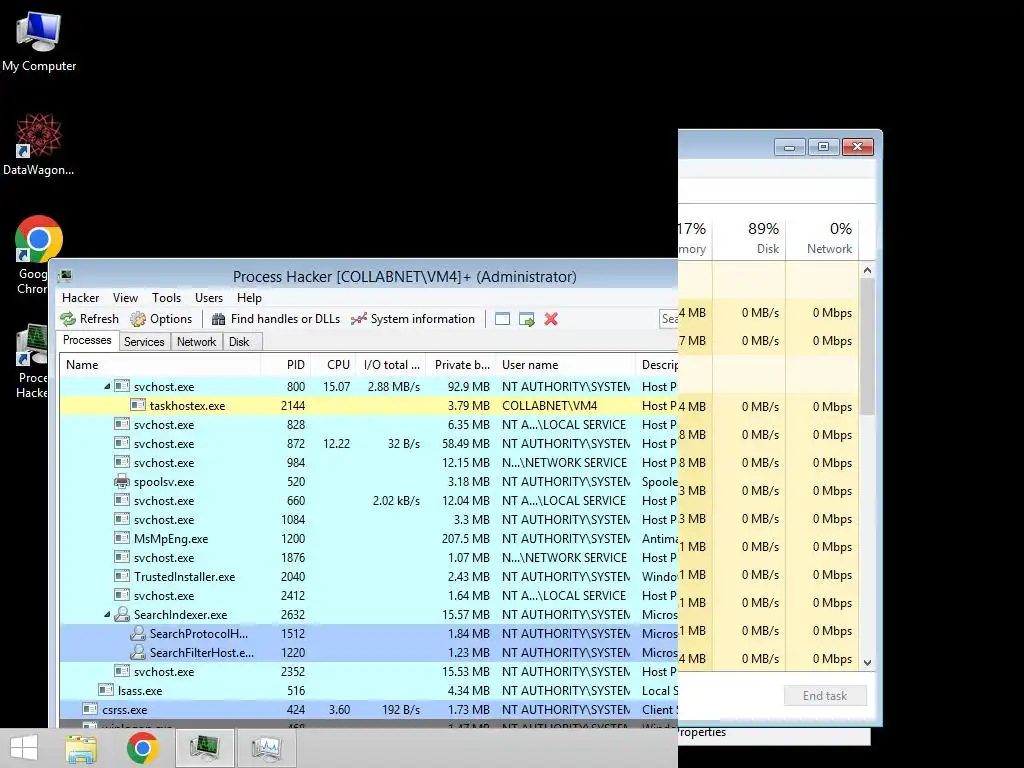Switch to the Network tab

pyautogui.click(x=197, y=342)
